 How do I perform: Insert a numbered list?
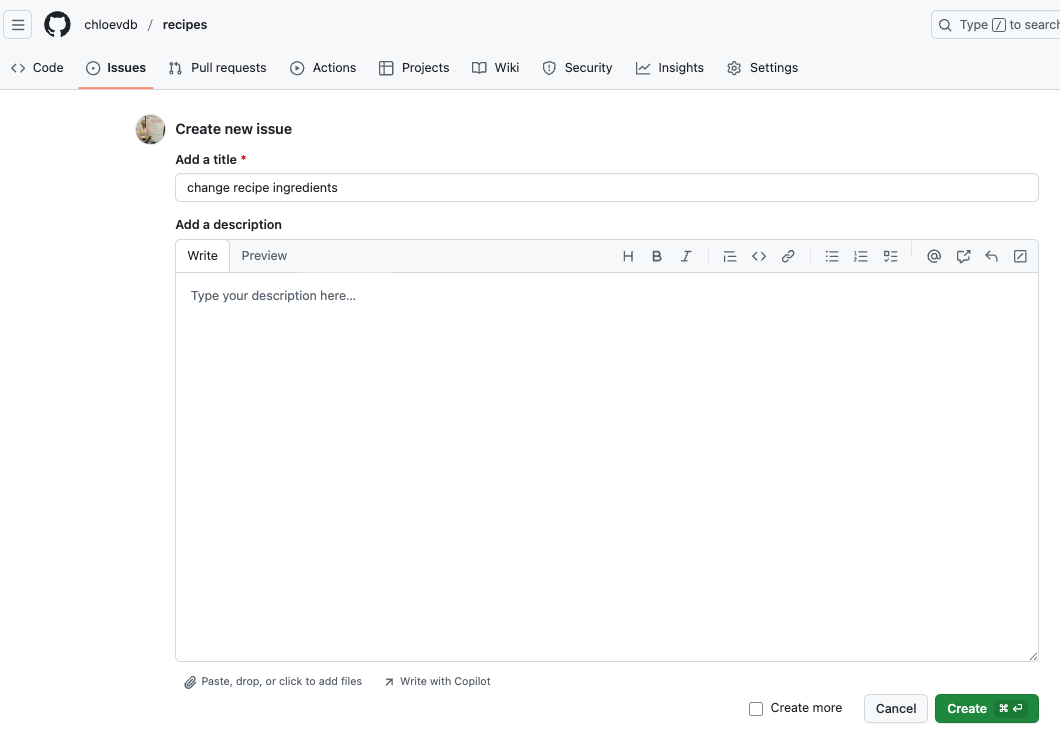click(x=861, y=256)
